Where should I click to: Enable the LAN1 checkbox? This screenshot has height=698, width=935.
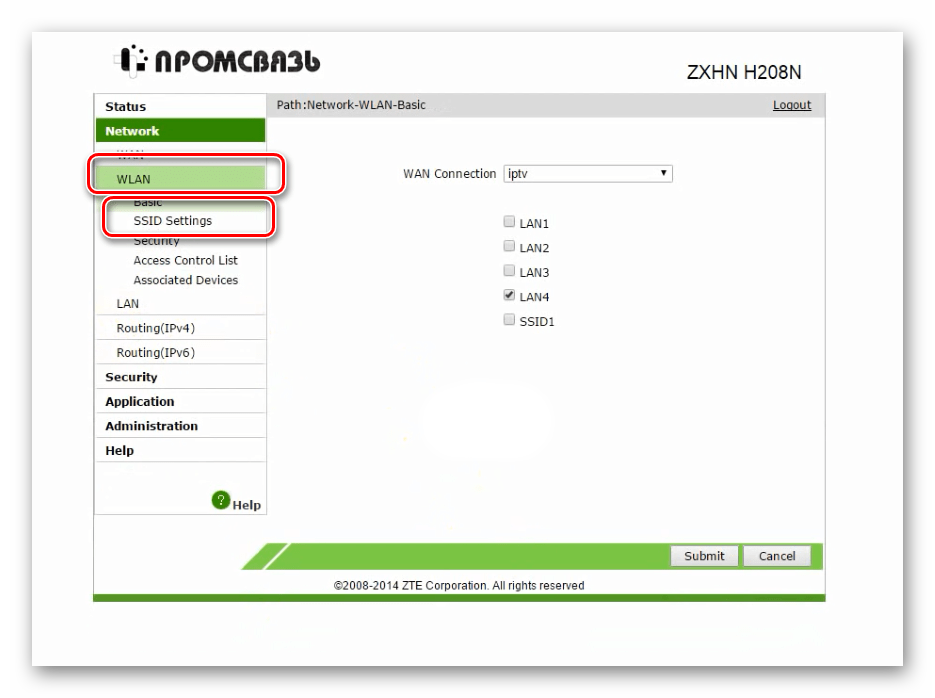509,222
